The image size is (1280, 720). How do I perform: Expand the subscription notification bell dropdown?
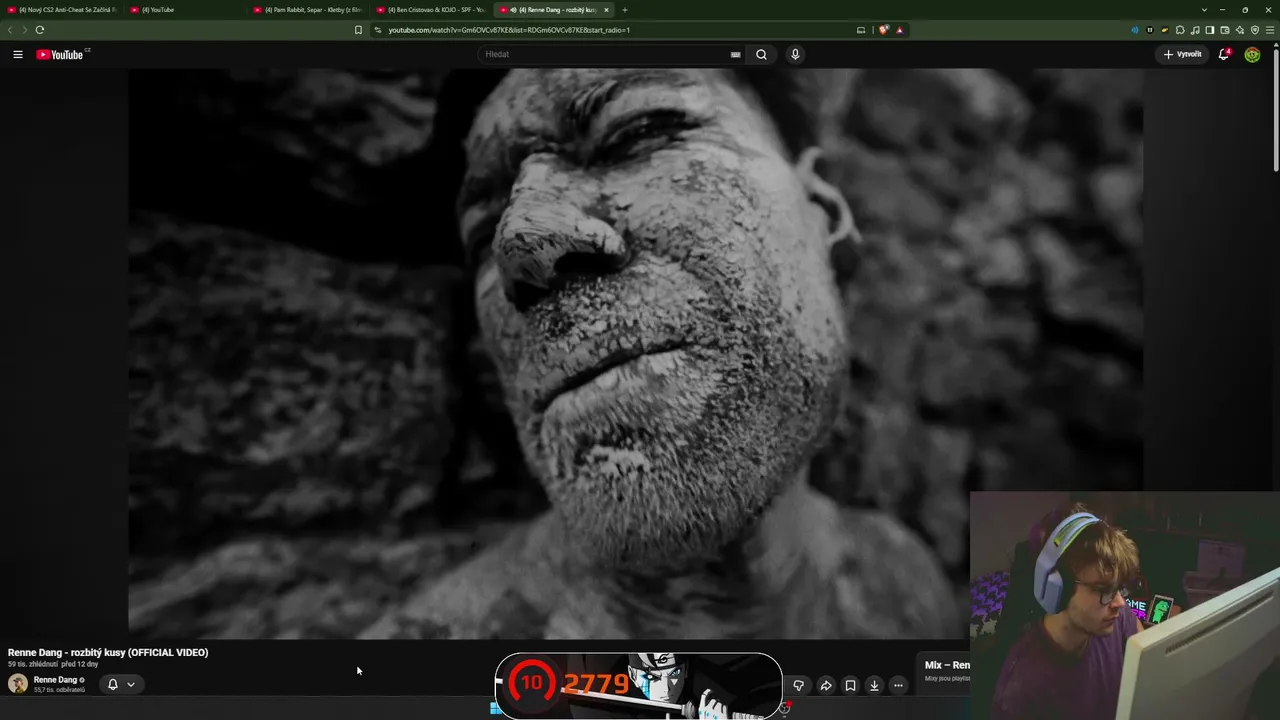coord(121,684)
